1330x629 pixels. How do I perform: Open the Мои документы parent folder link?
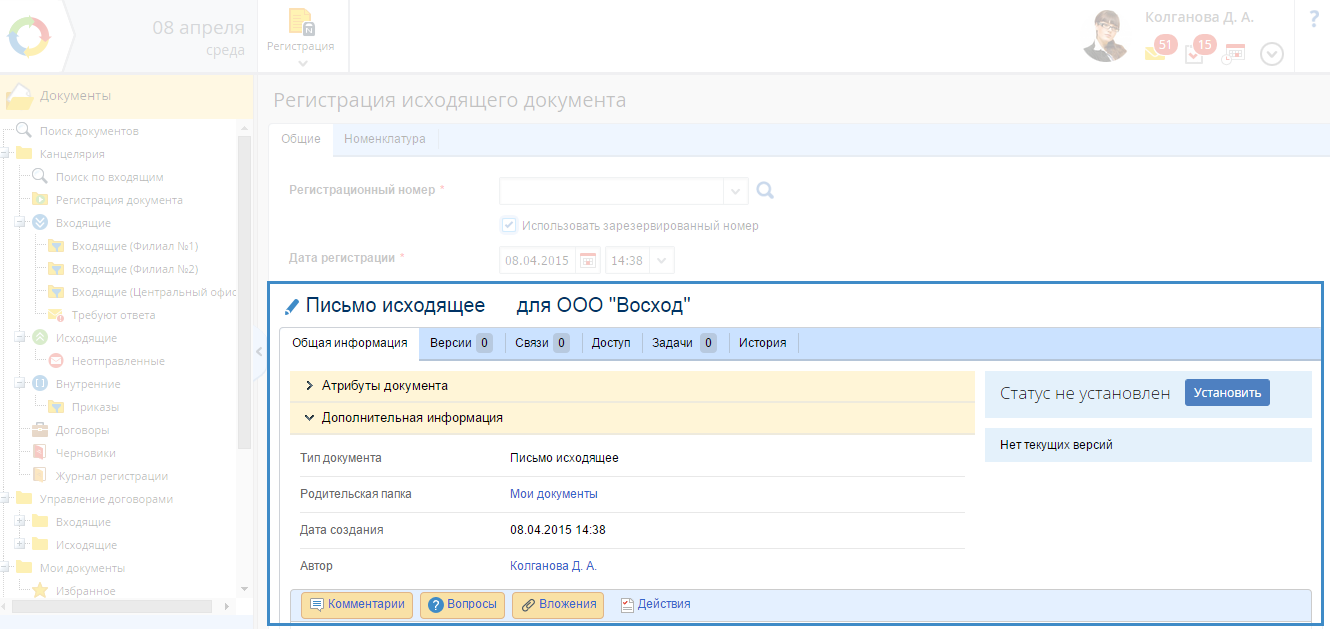(x=553, y=494)
